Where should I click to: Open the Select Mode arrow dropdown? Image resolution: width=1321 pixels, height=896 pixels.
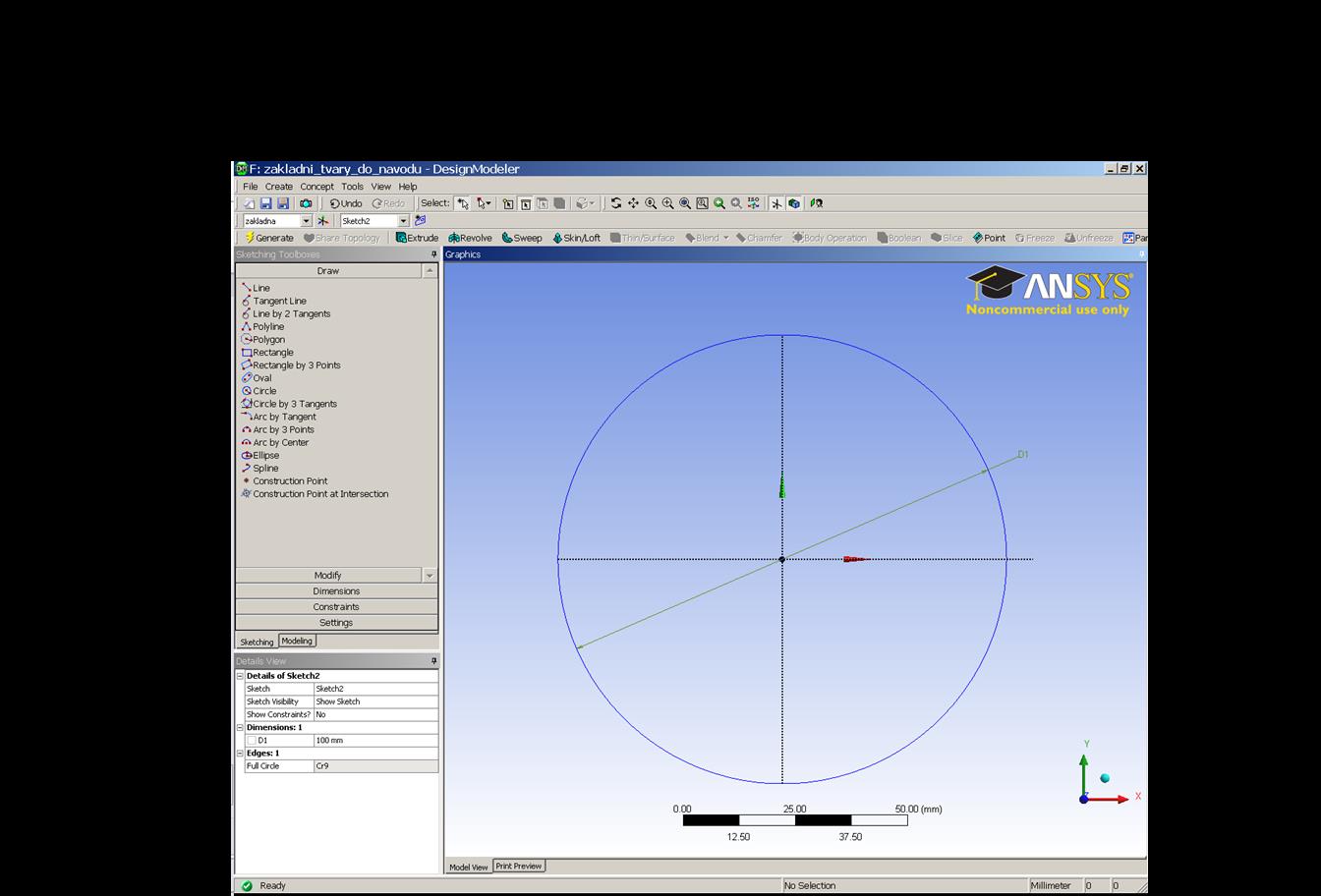click(485, 203)
